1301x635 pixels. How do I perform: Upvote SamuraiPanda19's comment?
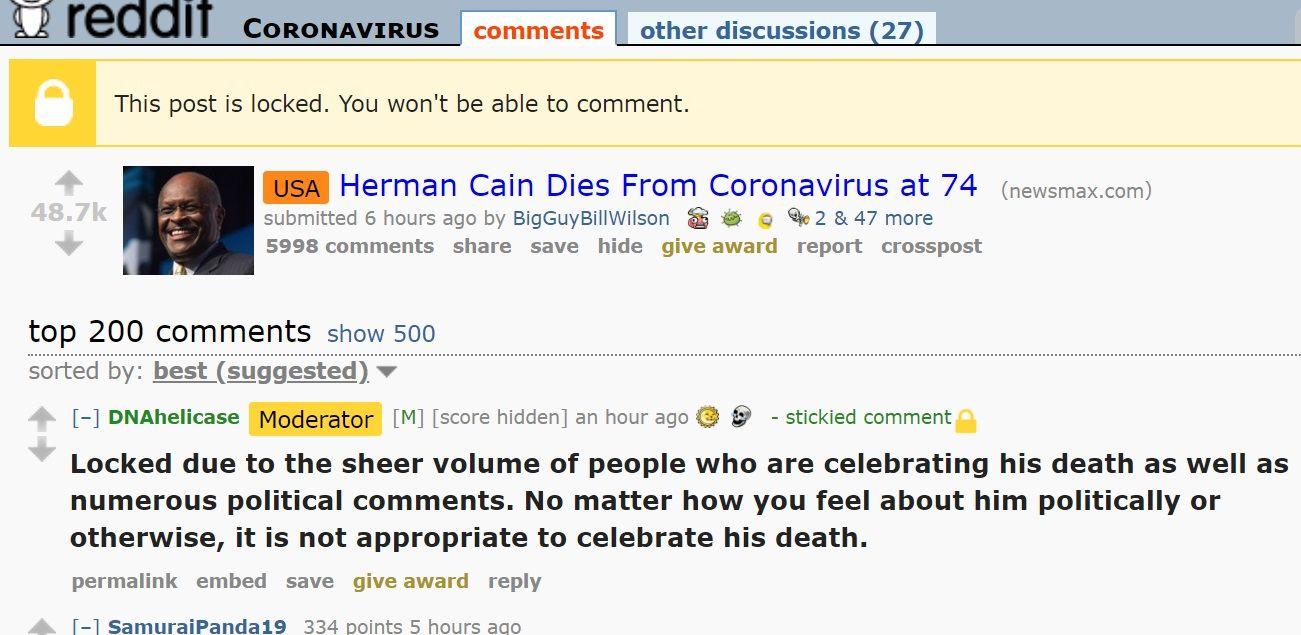41,627
